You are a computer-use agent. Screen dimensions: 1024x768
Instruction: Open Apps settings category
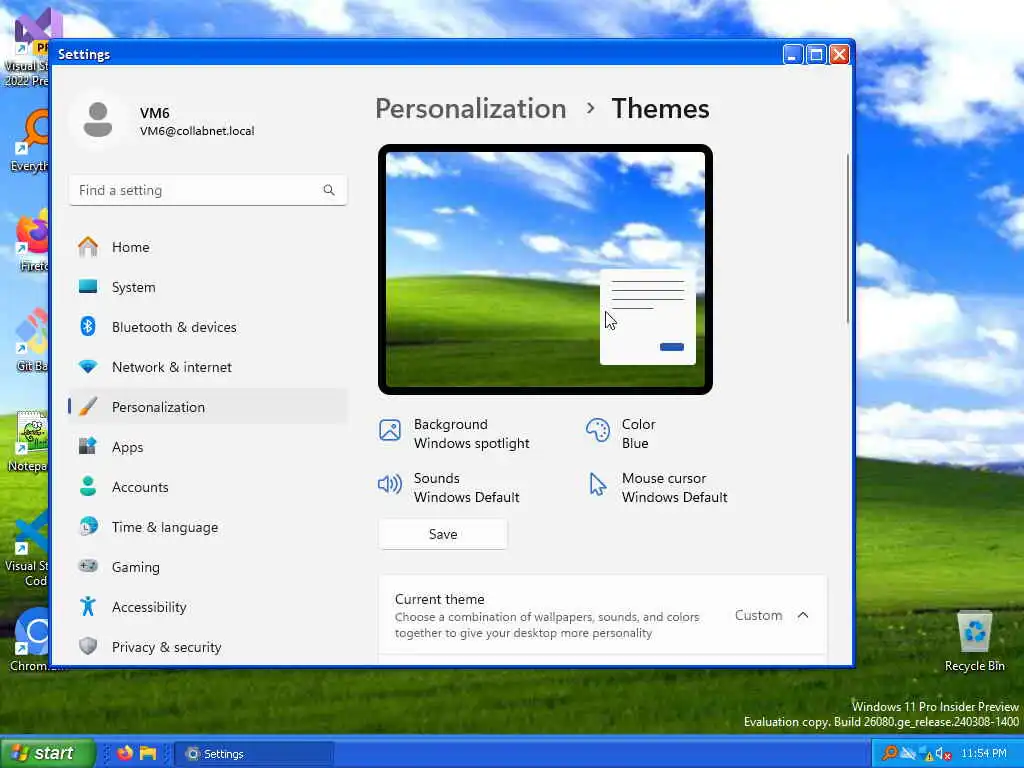(x=208, y=447)
